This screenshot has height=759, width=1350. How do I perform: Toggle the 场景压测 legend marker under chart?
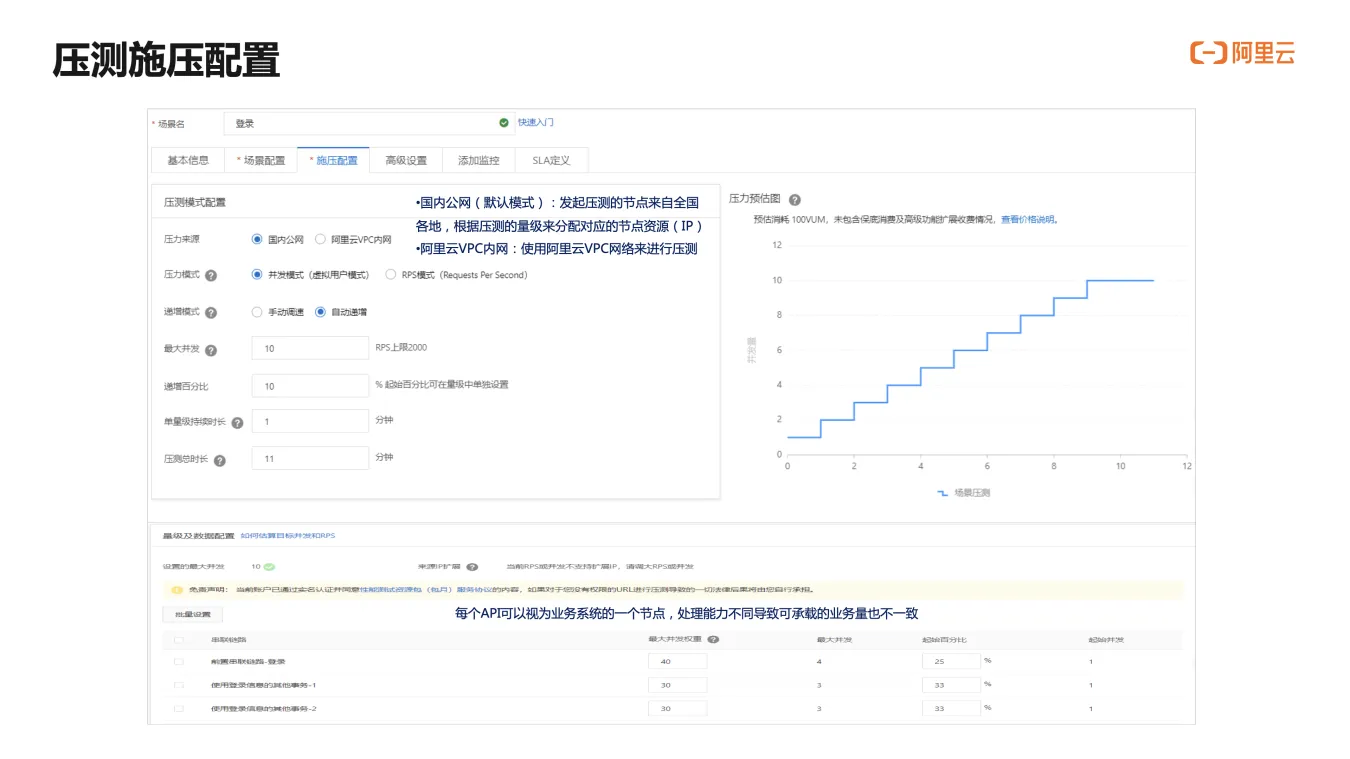point(942,493)
